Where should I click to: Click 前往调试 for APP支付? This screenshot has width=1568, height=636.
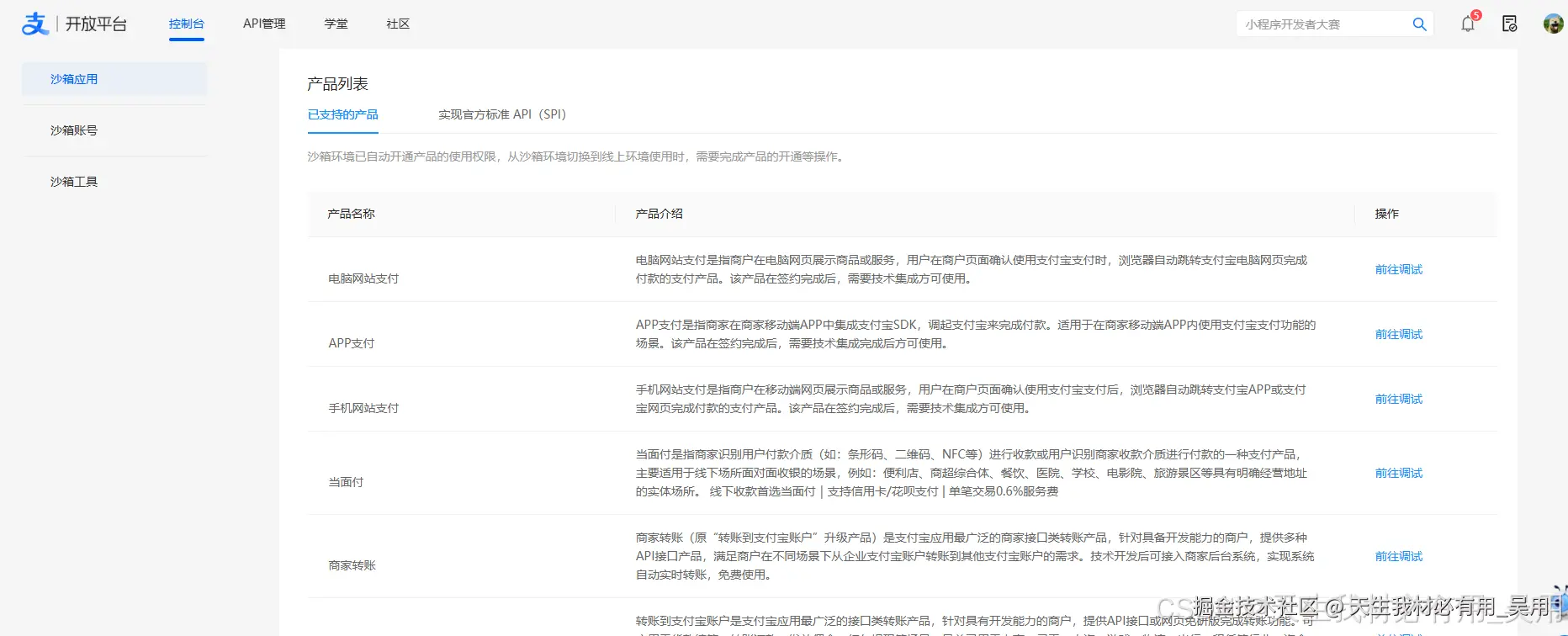[1398, 334]
